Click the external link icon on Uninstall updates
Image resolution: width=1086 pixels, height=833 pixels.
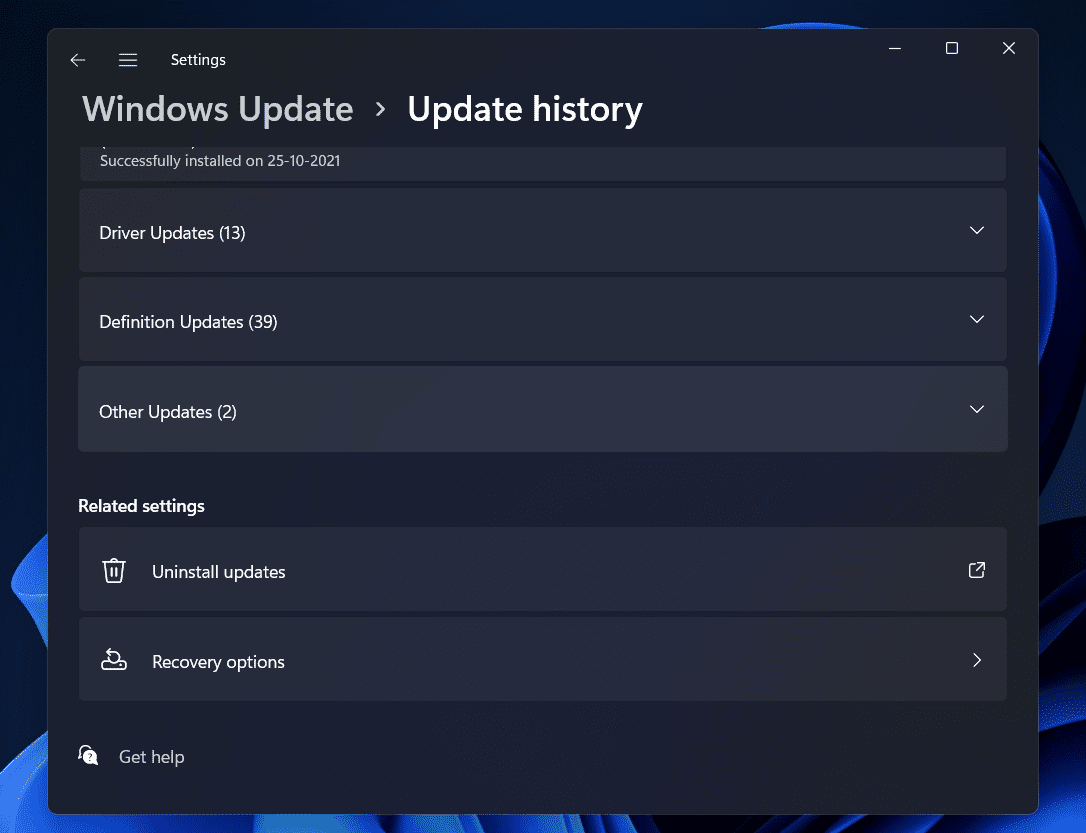pos(977,570)
